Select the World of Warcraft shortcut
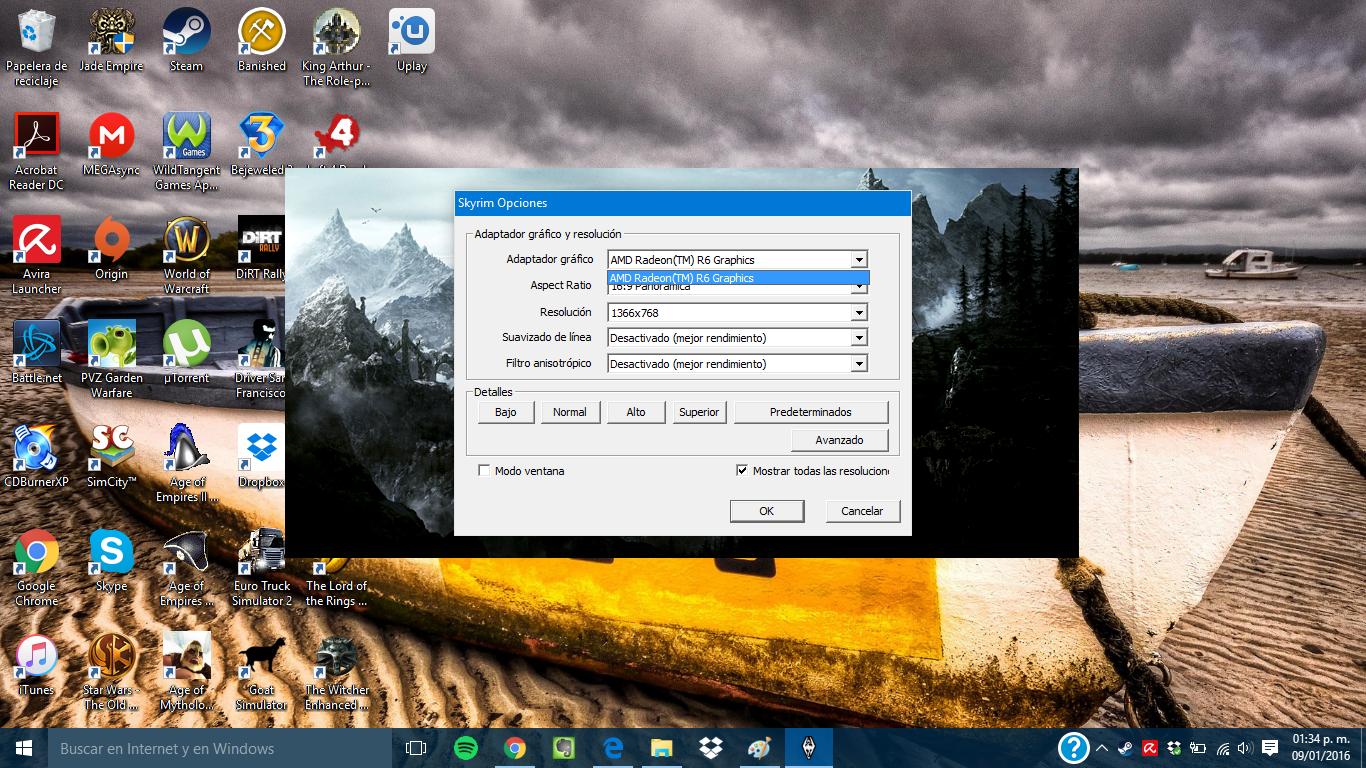 [x=186, y=255]
